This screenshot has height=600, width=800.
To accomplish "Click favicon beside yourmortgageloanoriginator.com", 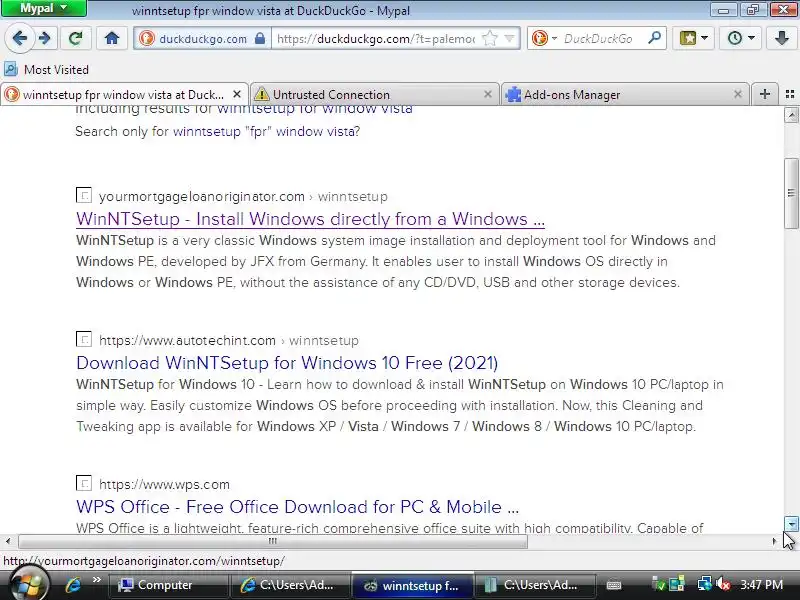I will [x=84, y=195].
